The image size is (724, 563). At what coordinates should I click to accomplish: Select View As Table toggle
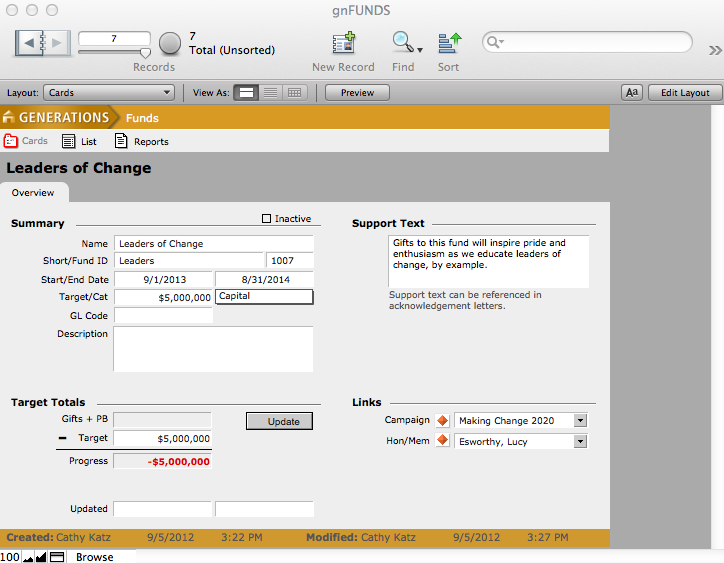(294, 93)
